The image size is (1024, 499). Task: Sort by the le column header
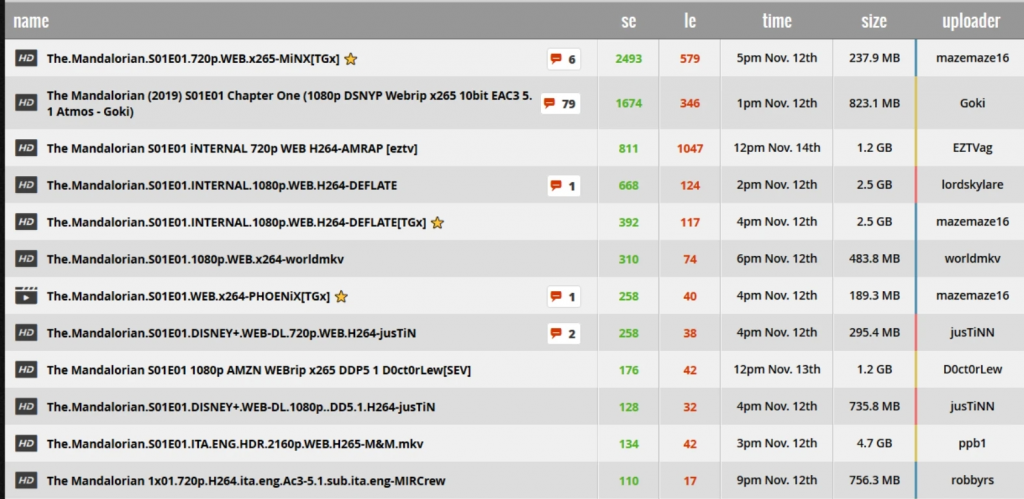coord(690,20)
